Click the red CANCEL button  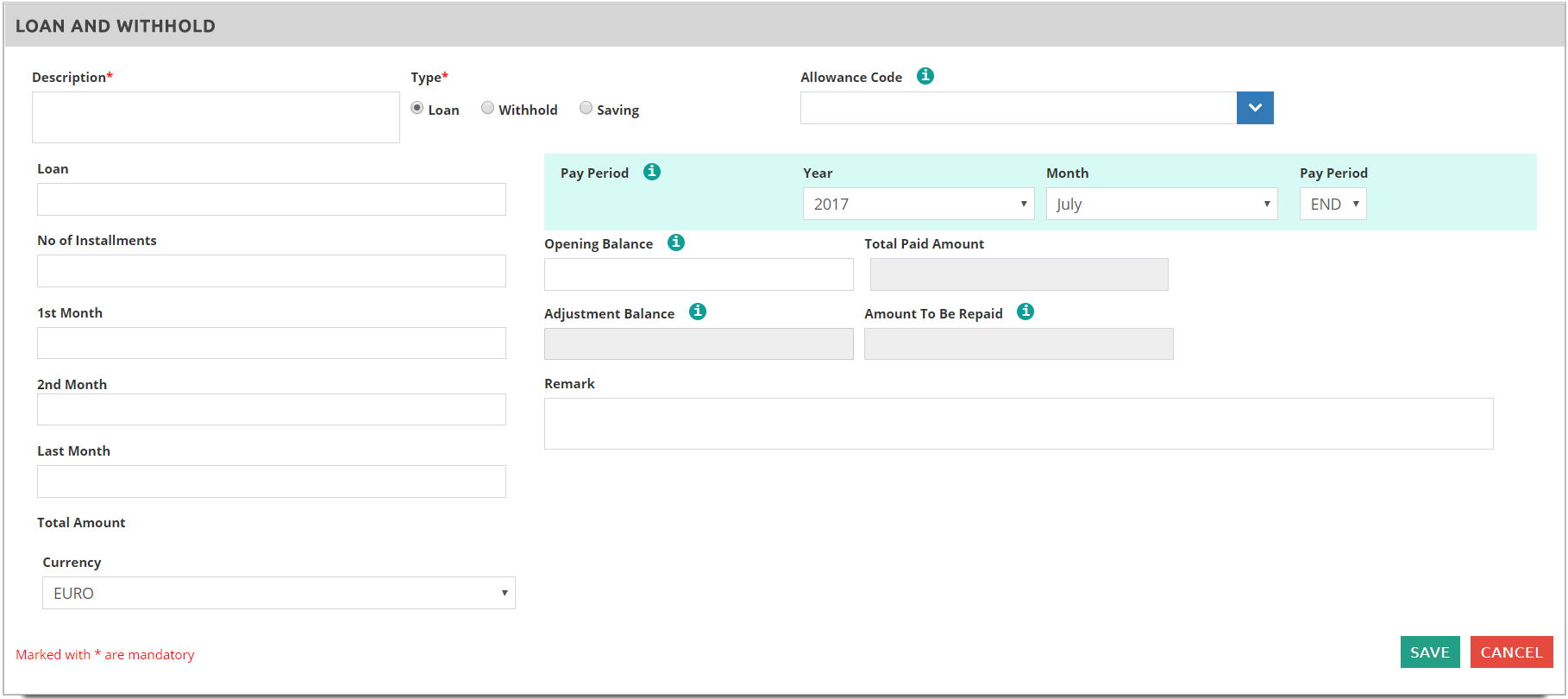point(1511,652)
